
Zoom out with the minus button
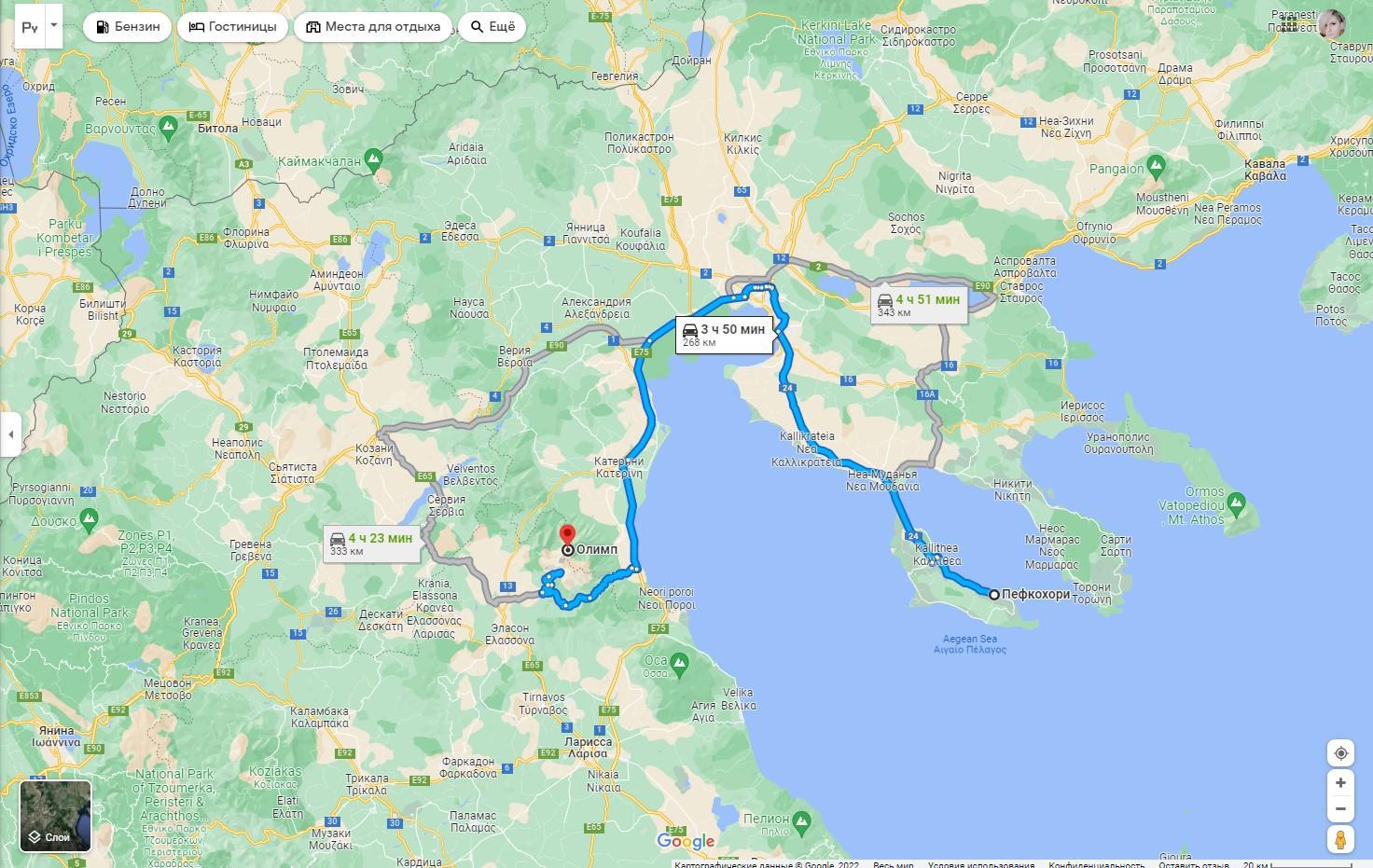tap(1340, 809)
